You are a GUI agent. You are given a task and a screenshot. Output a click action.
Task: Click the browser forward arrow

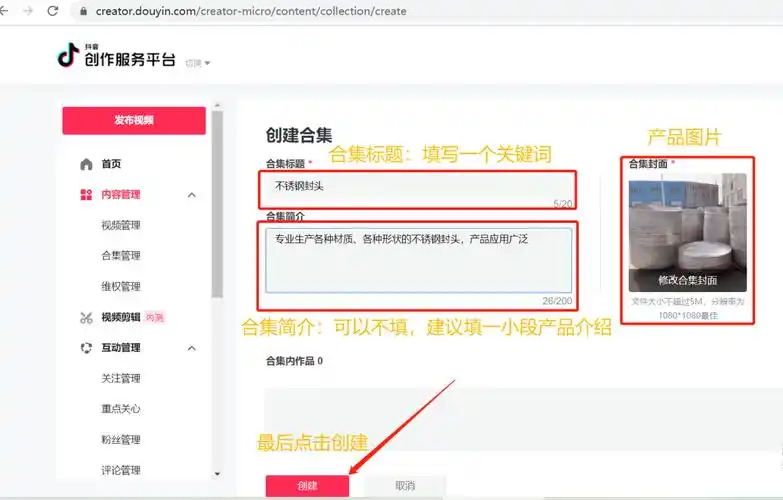(x=27, y=11)
